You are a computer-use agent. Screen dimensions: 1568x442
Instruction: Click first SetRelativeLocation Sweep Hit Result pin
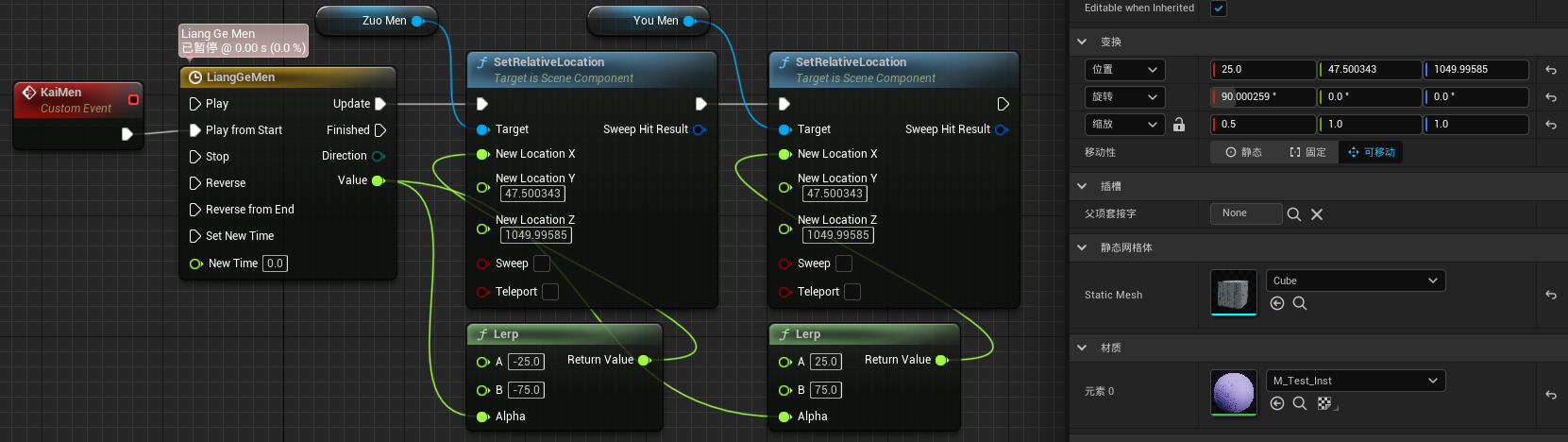[700, 129]
